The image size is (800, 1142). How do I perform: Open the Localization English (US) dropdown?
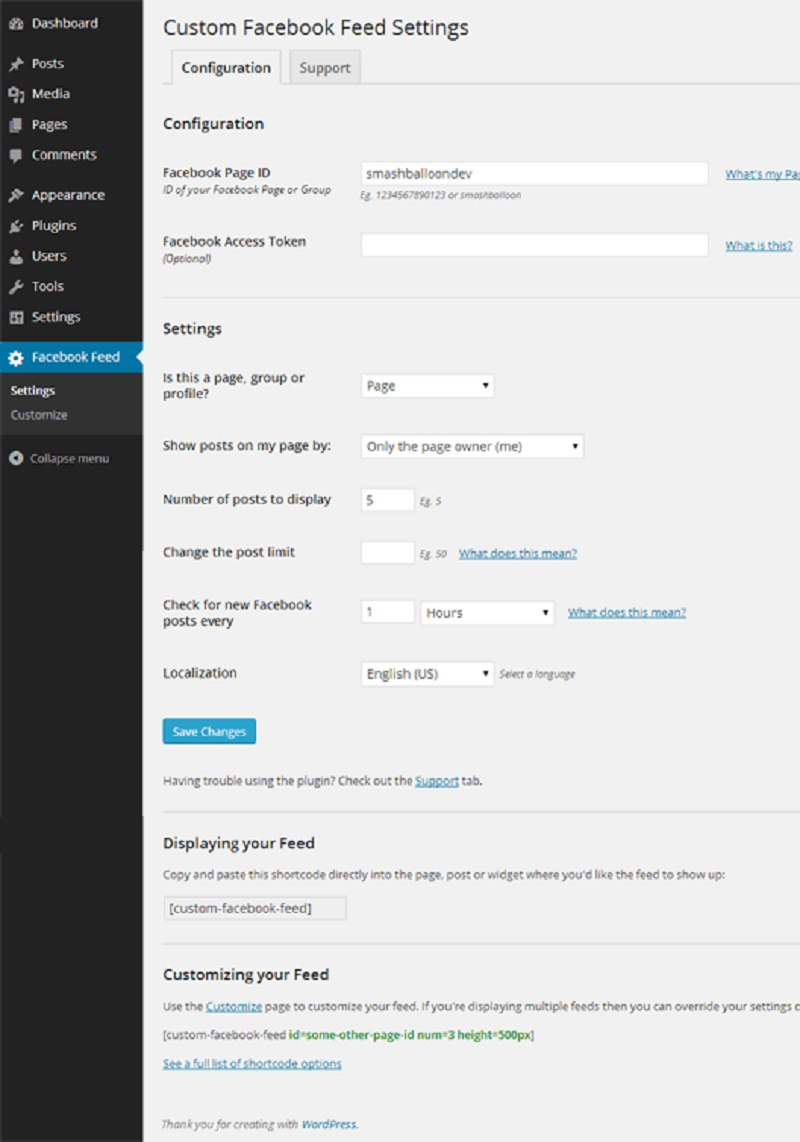pyautogui.click(x=427, y=674)
